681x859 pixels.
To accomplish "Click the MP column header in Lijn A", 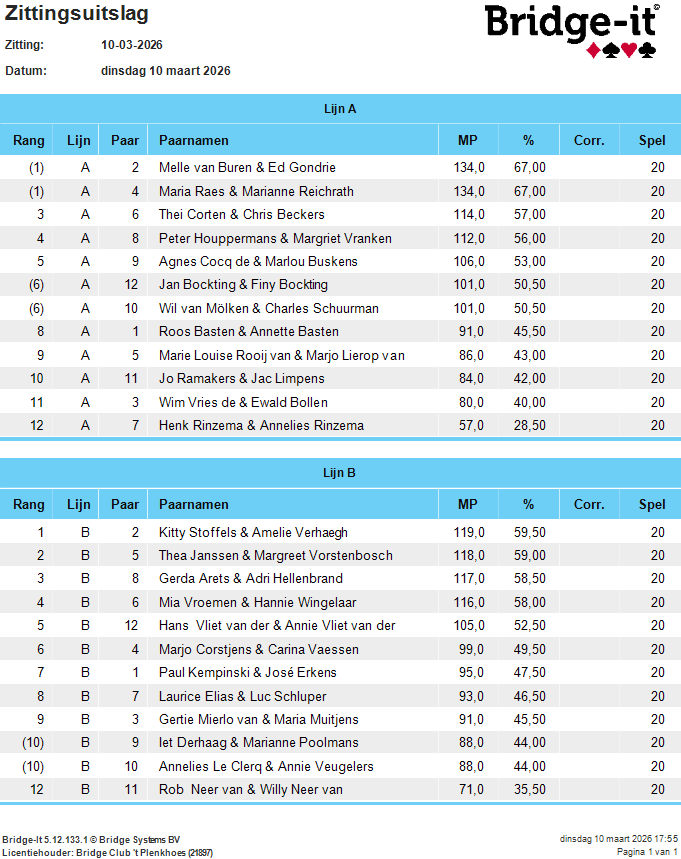I will (x=467, y=141).
